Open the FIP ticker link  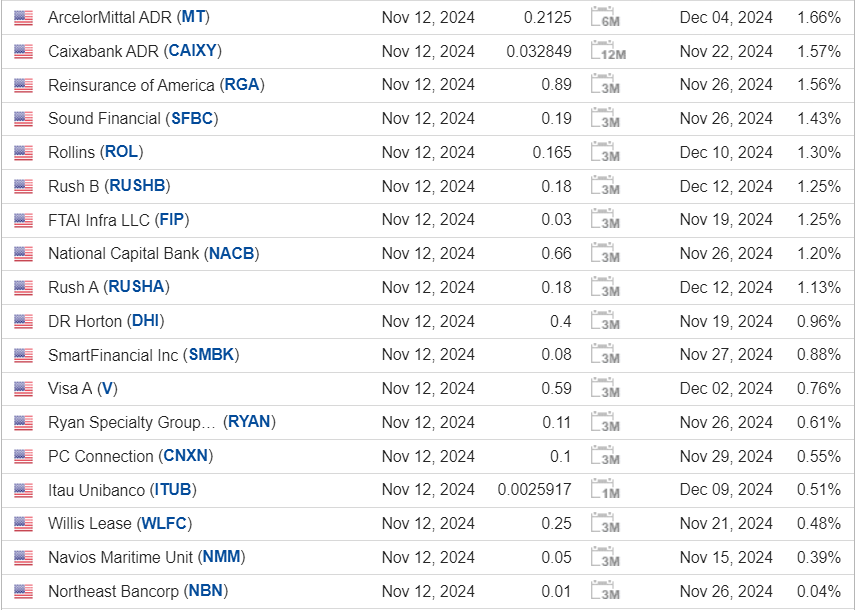pos(172,220)
